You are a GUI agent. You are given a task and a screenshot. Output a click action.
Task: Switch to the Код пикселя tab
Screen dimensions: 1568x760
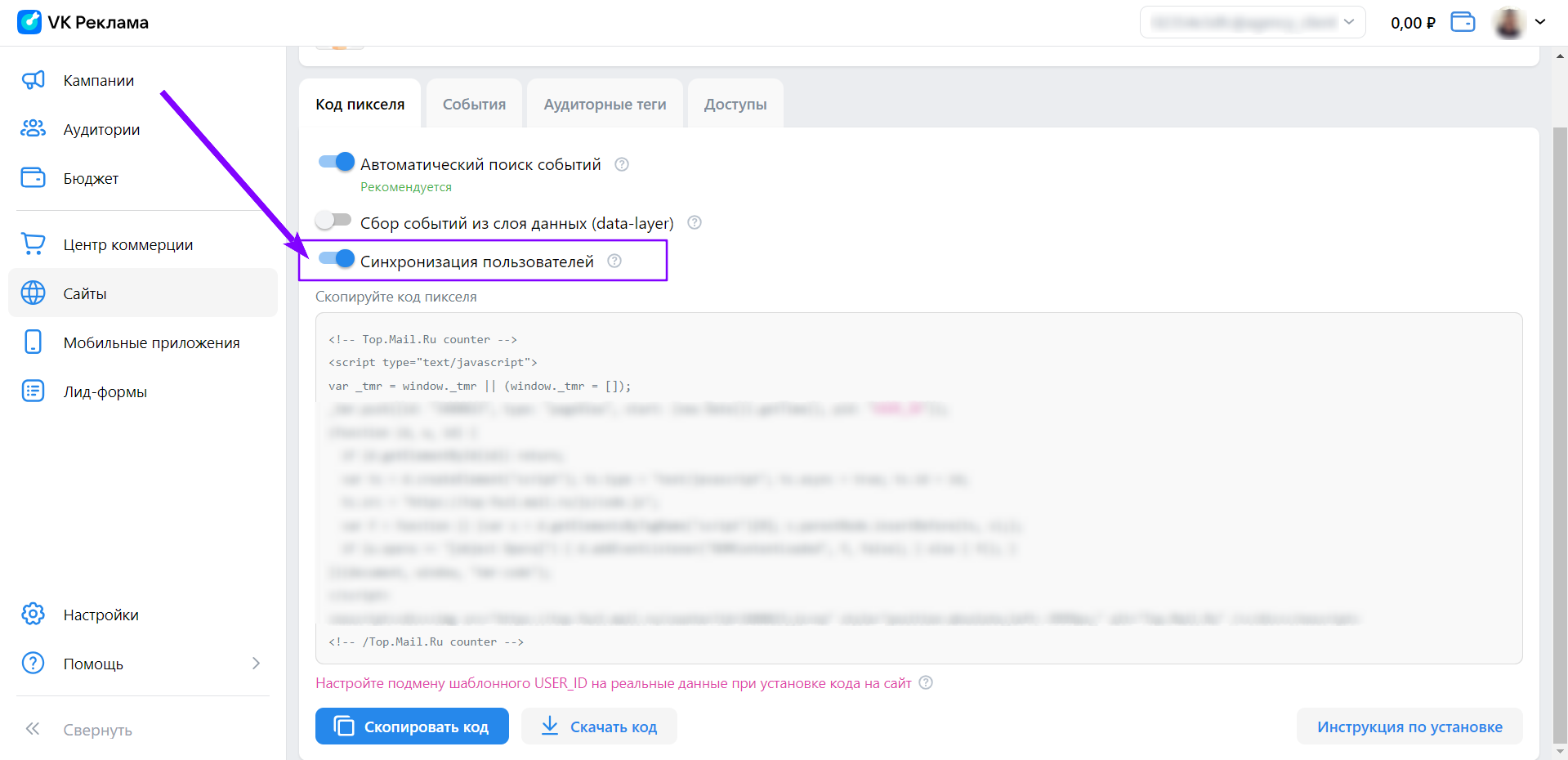[x=360, y=104]
